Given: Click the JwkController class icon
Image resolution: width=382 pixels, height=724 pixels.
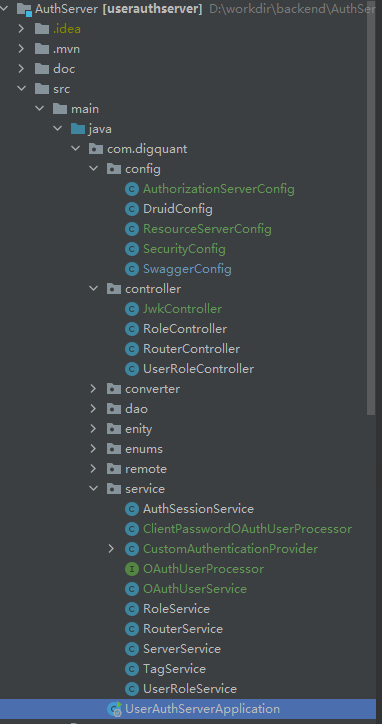Looking at the screenshot, I should [132, 309].
